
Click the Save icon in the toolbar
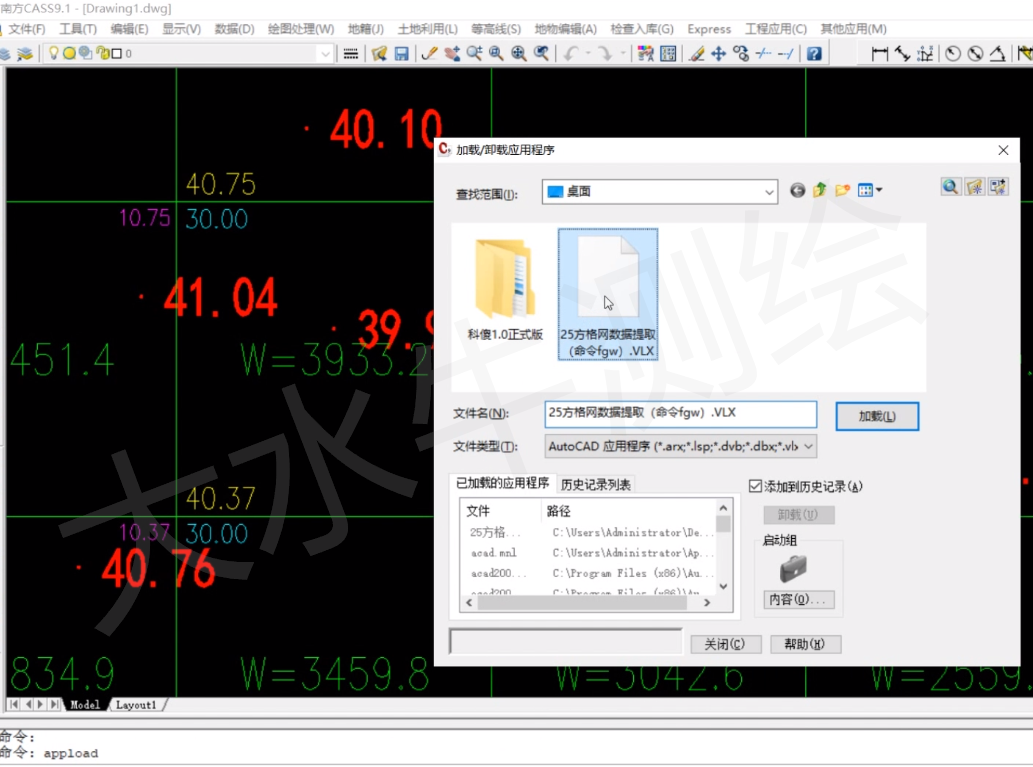(402, 54)
